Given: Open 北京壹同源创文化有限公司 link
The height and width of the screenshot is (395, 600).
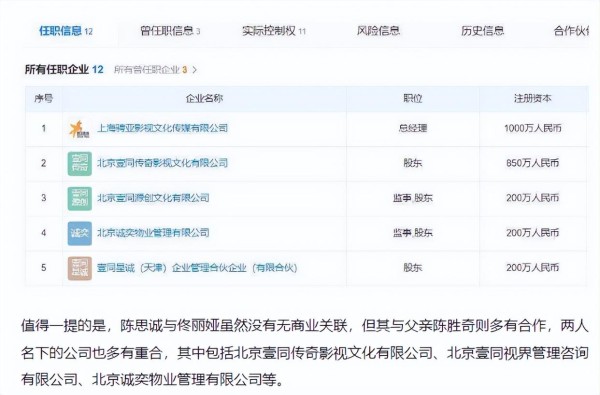Looking at the screenshot, I should tap(153, 198).
